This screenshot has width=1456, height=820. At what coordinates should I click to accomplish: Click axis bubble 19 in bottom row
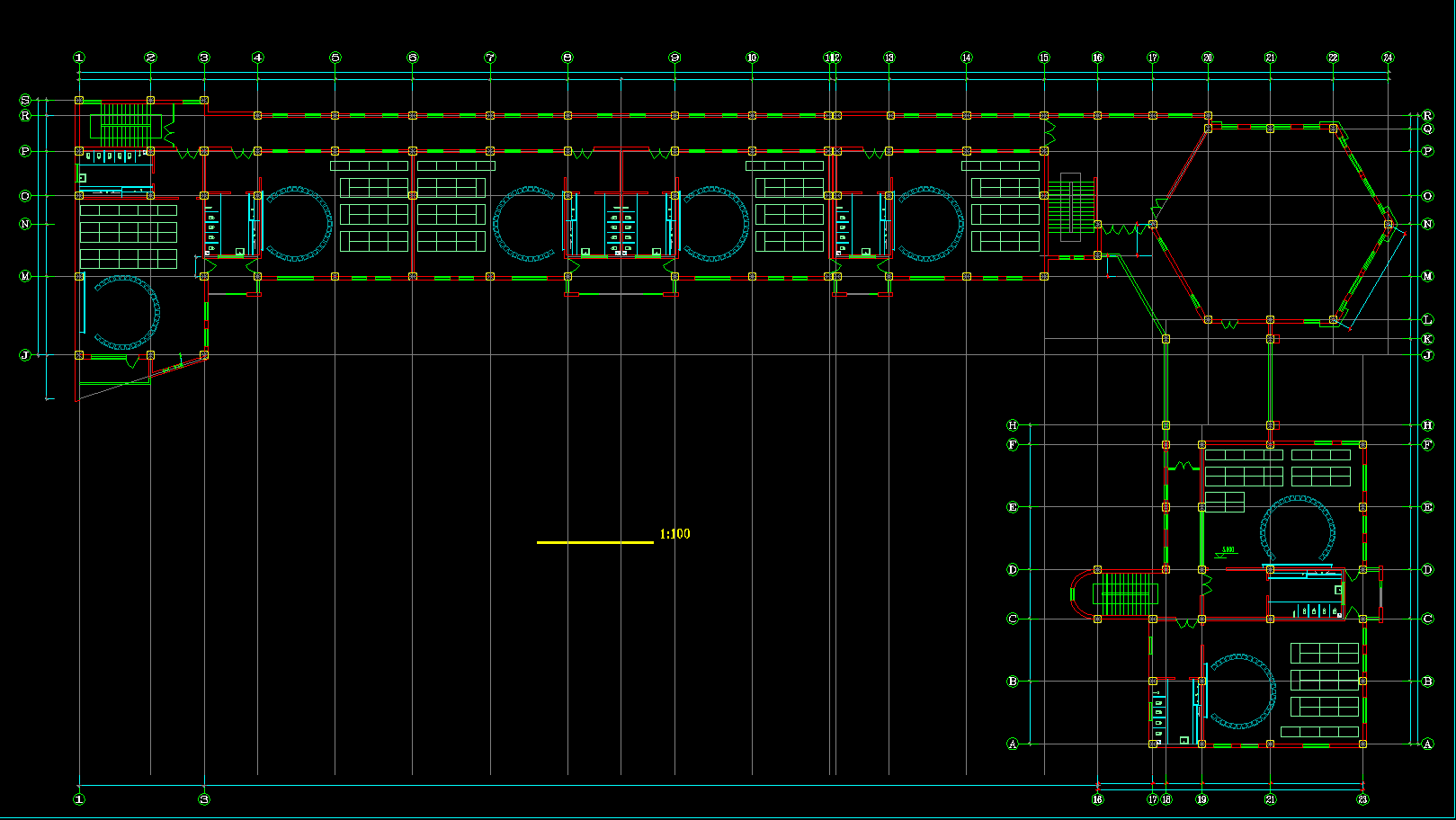click(1201, 798)
